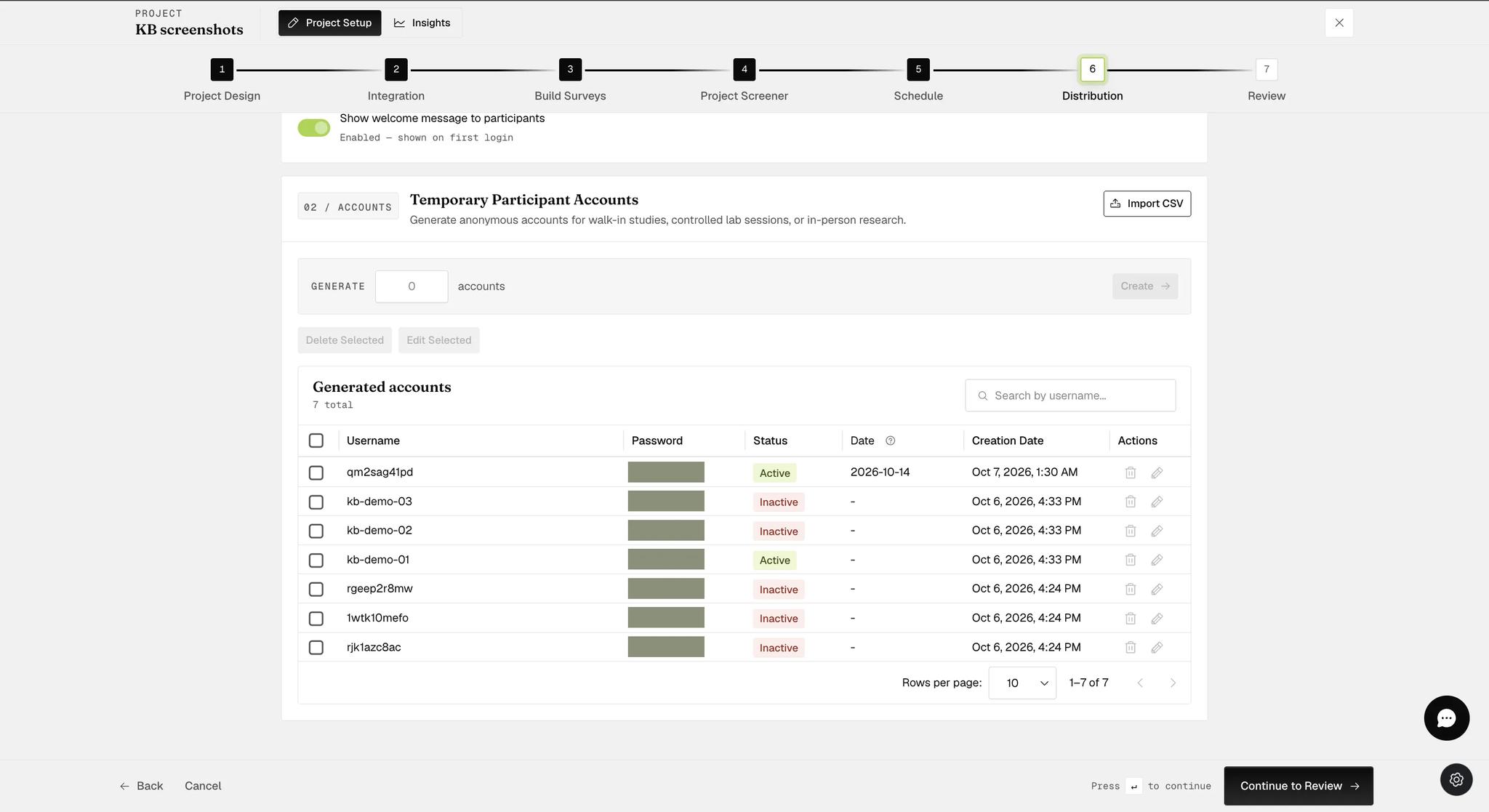The width and height of the screenshot is (1489, 812).
Task: Click the Username column header
Action: point(373,441)
